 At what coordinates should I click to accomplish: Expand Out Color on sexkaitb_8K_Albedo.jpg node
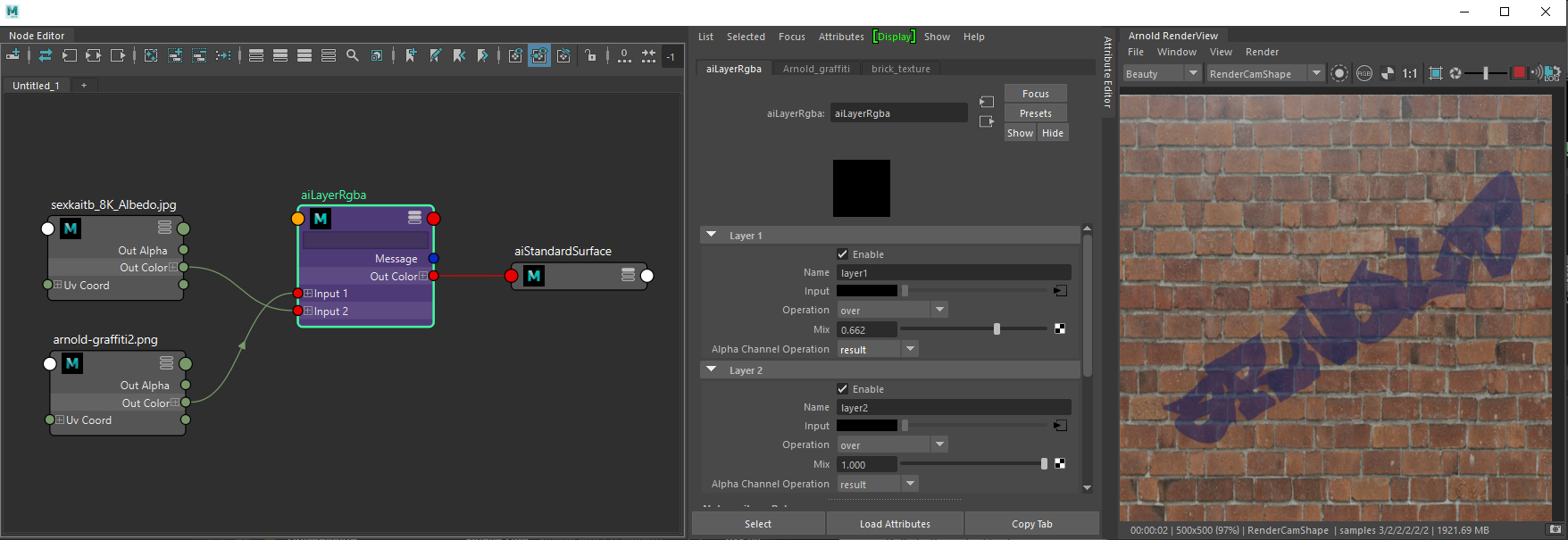pyautogui.click(x=173, y=267)
